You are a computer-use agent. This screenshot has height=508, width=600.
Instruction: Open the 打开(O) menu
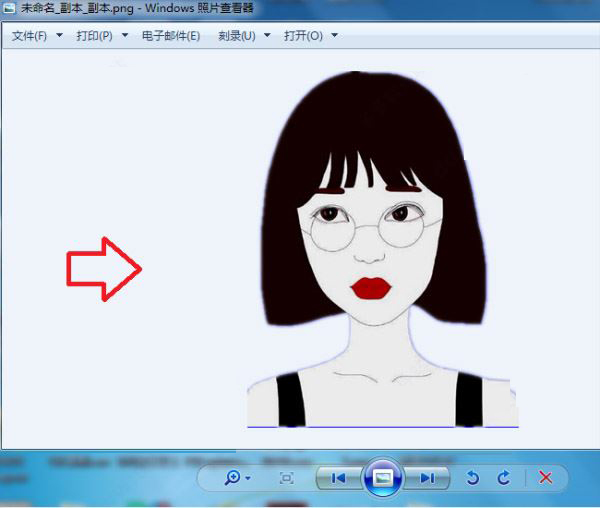point(303,36)
